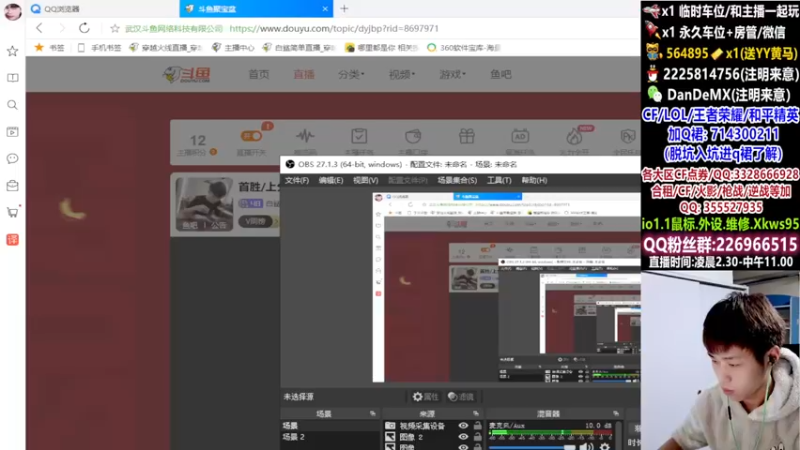
Task: Open the shopping cart icon in sidebar
Action: [x=12, y=212]
